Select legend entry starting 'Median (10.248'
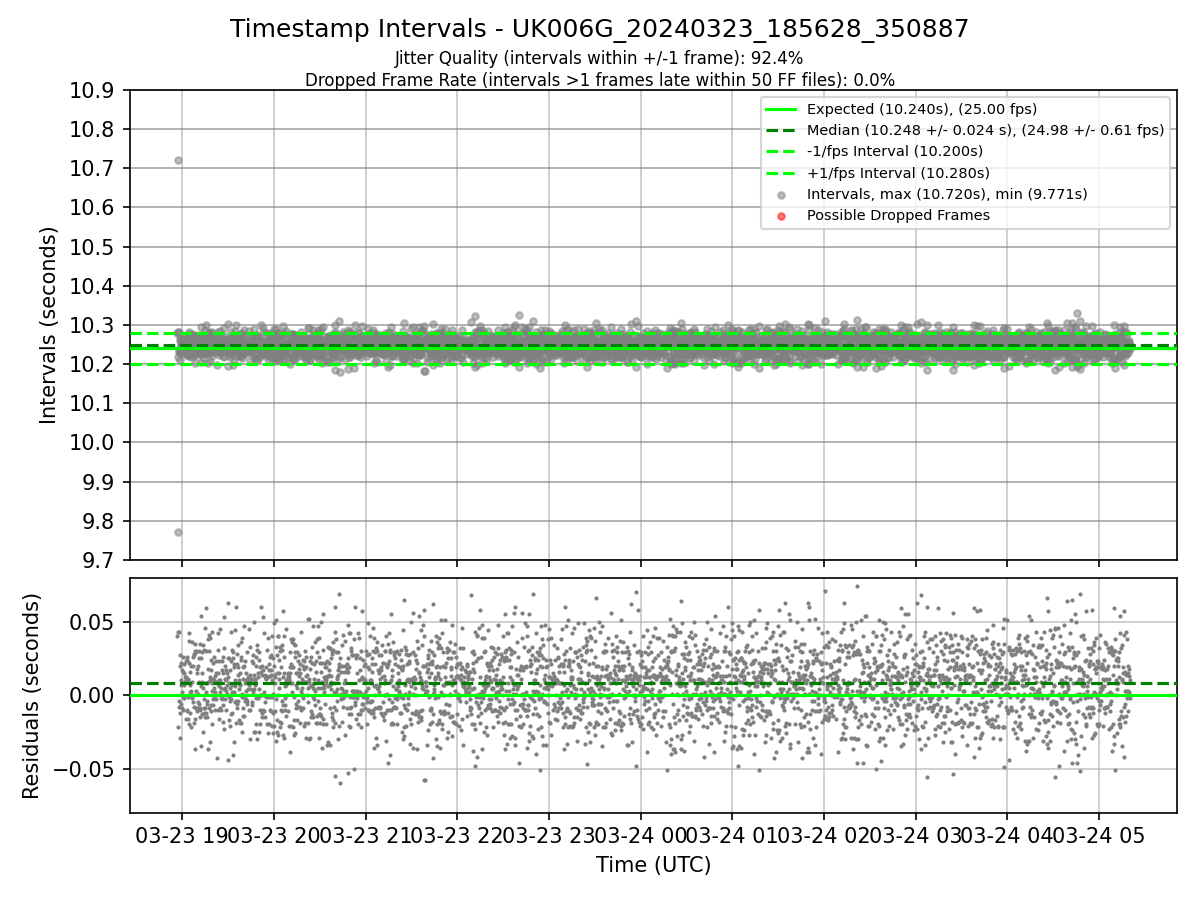The width and height of the screenshot is (1200, 900). [x=985, y=130]
